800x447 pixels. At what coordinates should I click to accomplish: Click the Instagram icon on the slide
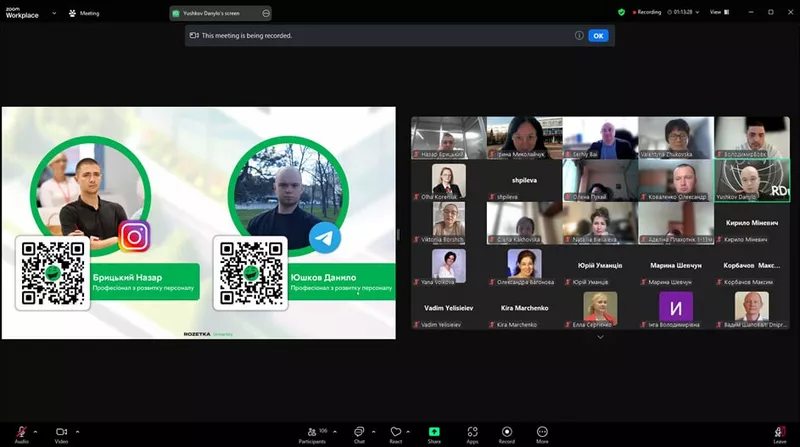coord(134,236)
